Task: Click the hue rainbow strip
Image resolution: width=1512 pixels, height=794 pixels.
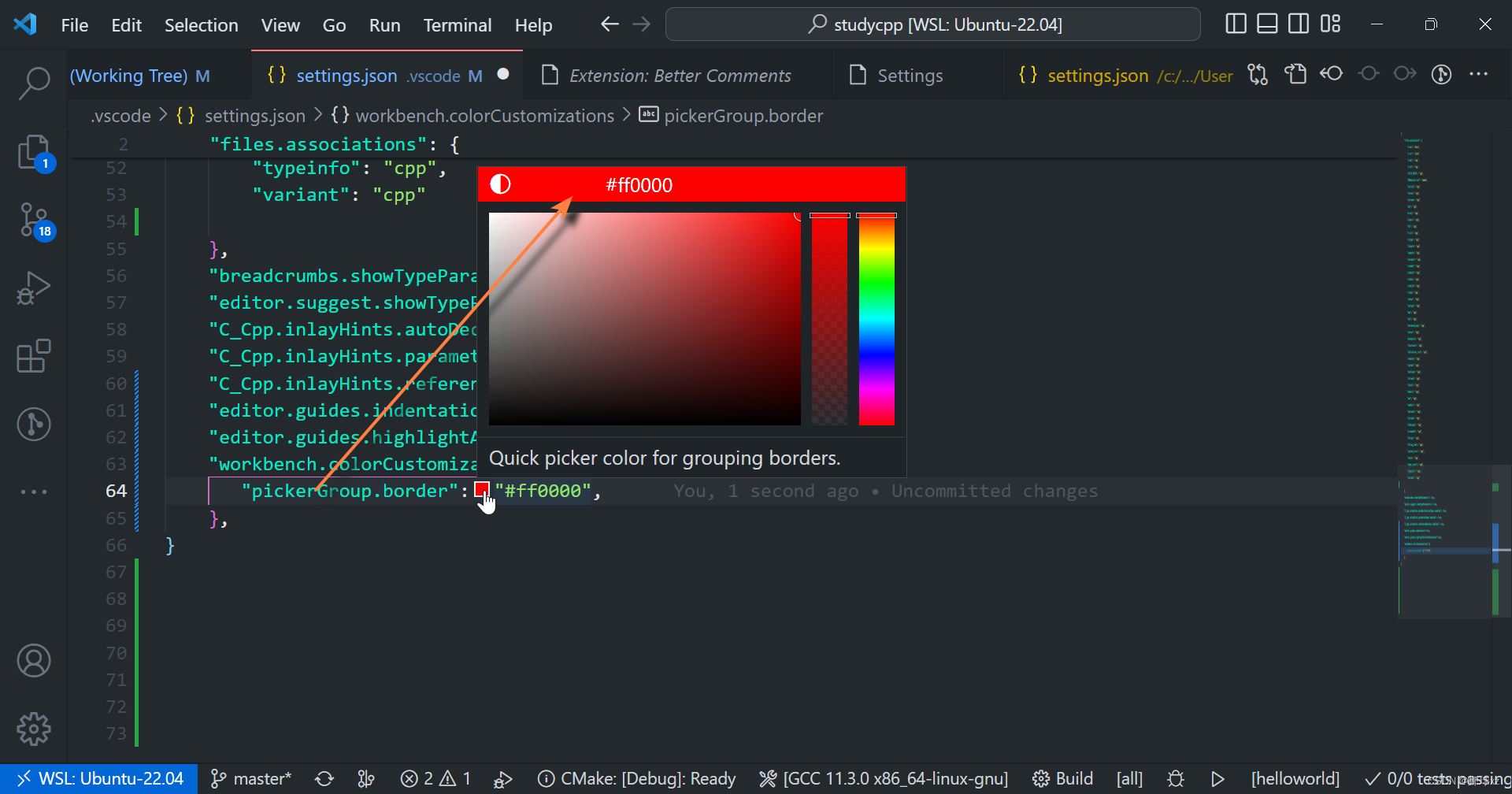Action: coord(876,319)
